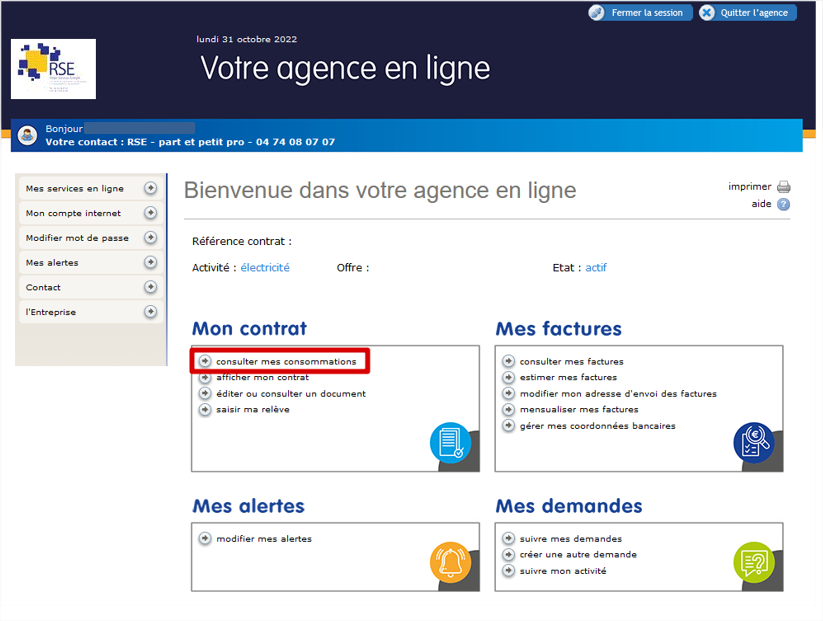
Task: Expand the Mon compte internet arrow
Action: (x=150, y=213)
